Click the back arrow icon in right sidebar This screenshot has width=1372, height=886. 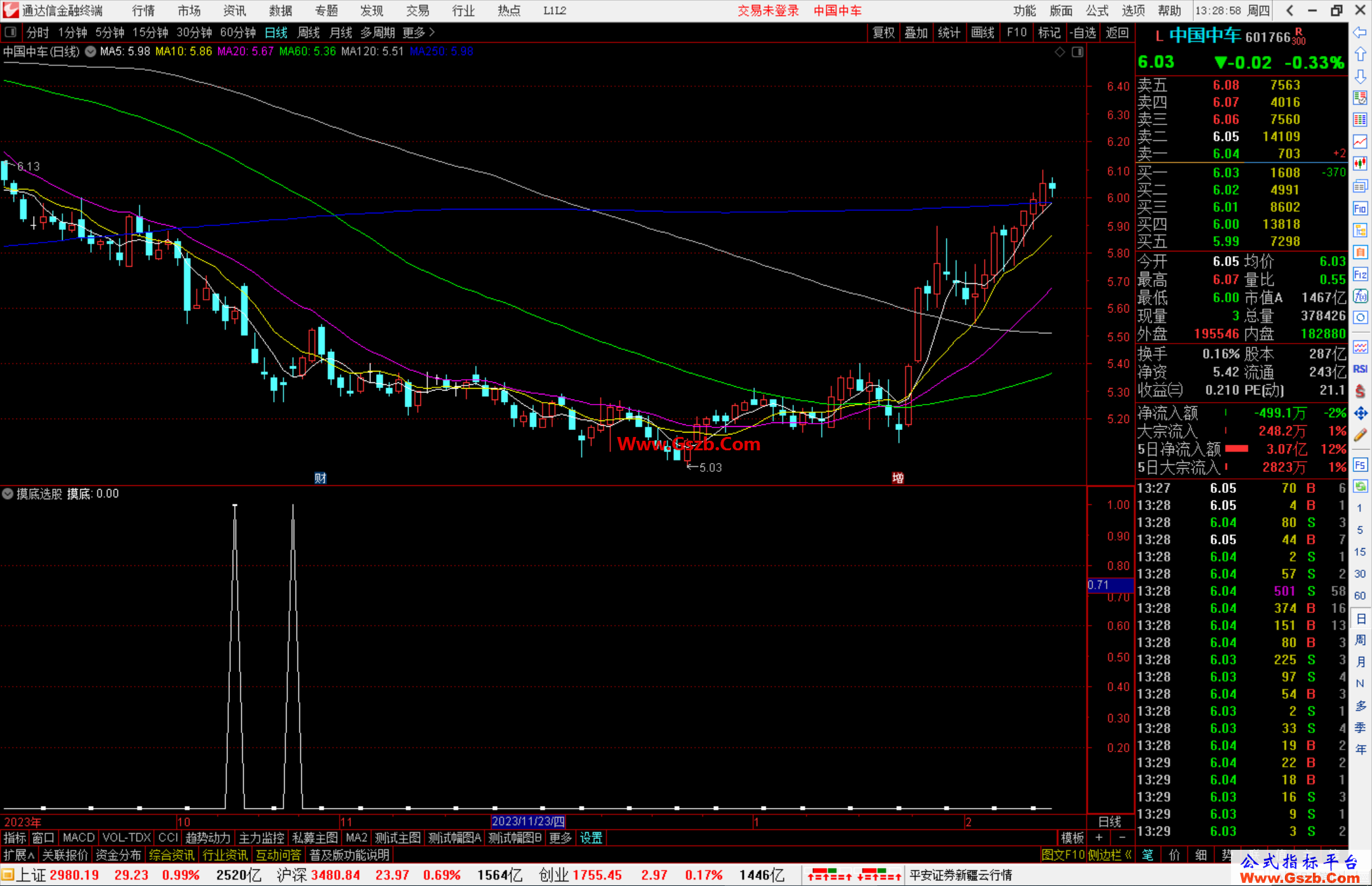pos(1360,32)
